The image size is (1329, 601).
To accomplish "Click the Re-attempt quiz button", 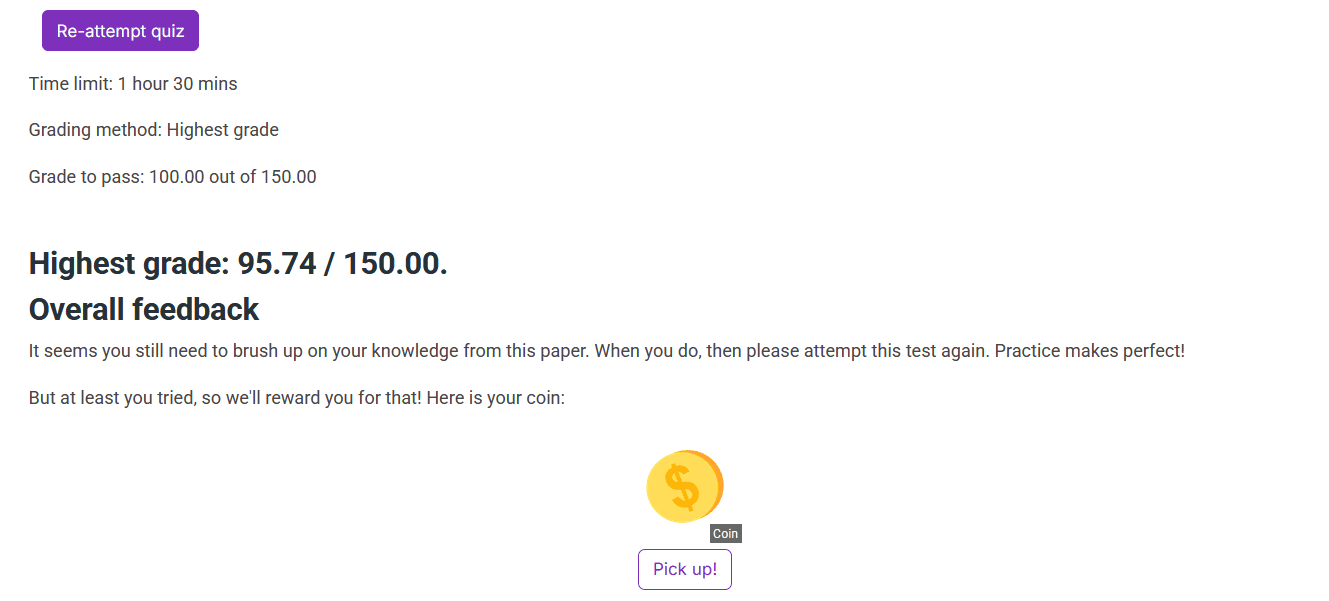I will (x=120, y=31).
